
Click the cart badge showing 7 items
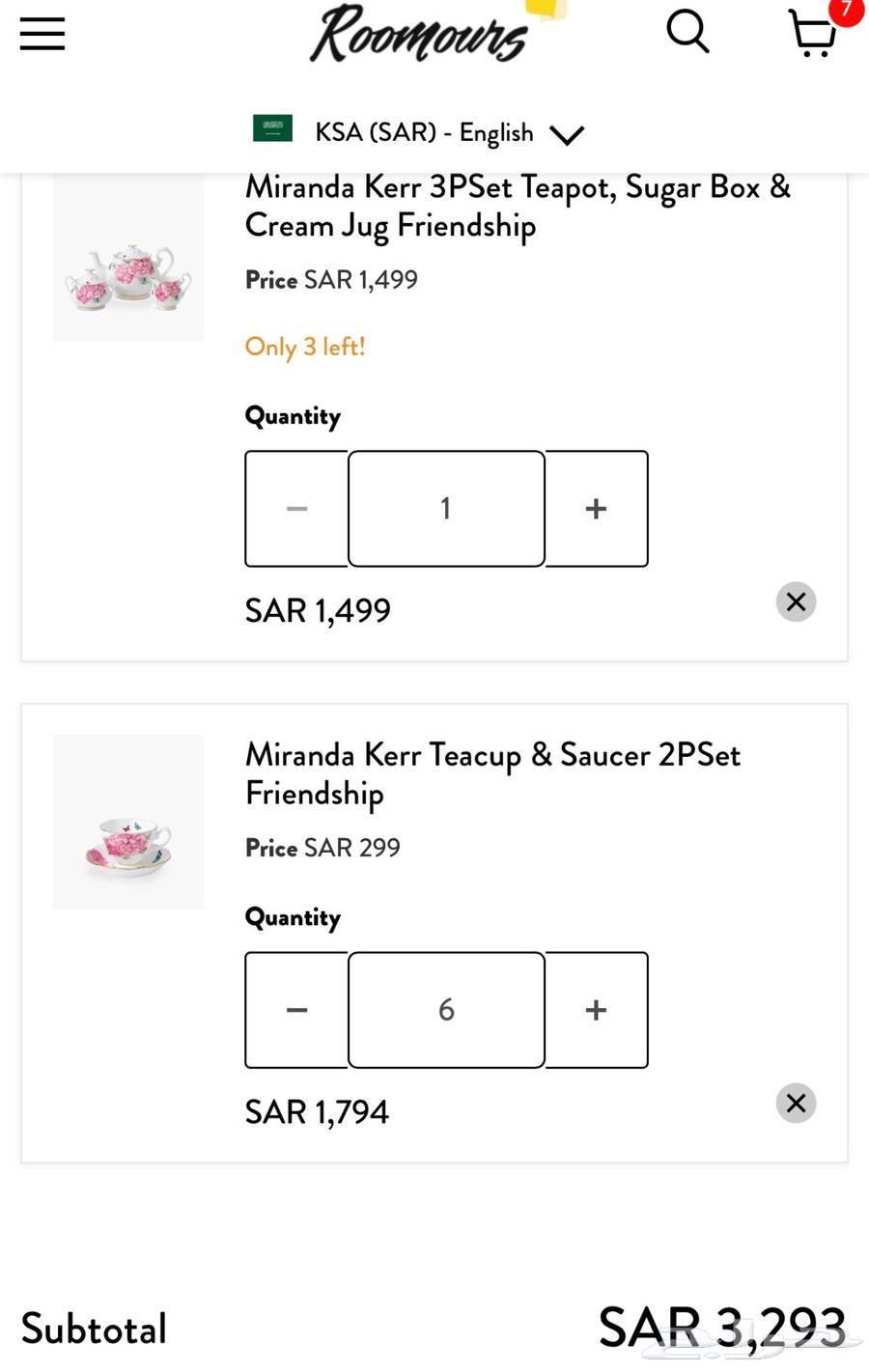[847, 11]
